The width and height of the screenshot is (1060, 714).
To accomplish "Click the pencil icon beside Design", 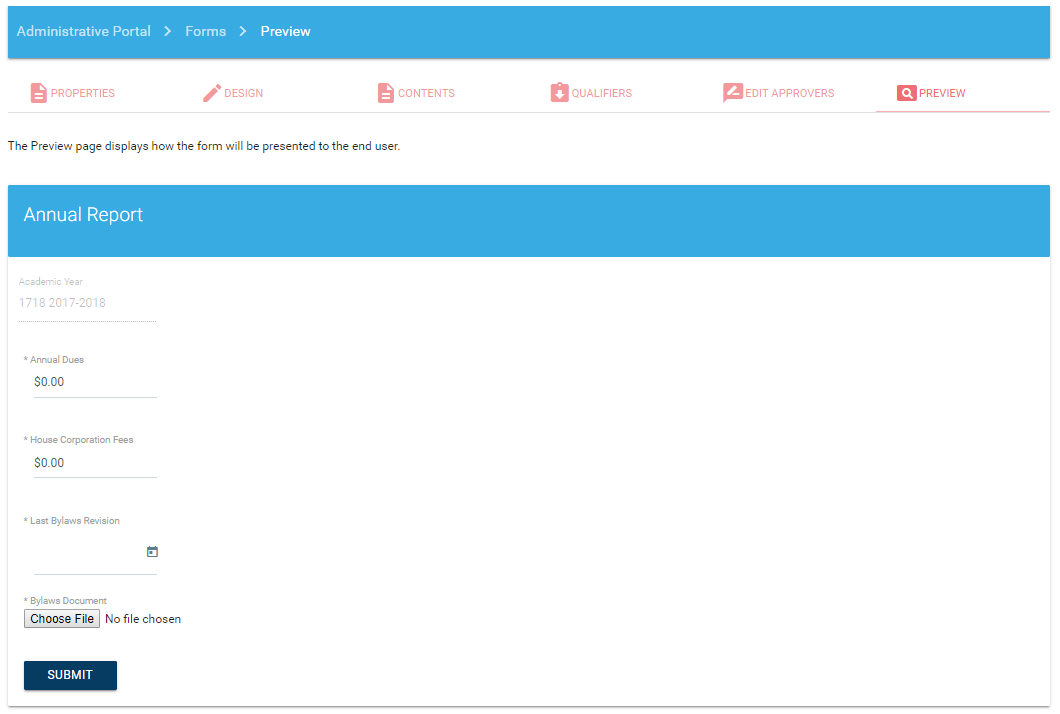I will [x=212, y=93].
